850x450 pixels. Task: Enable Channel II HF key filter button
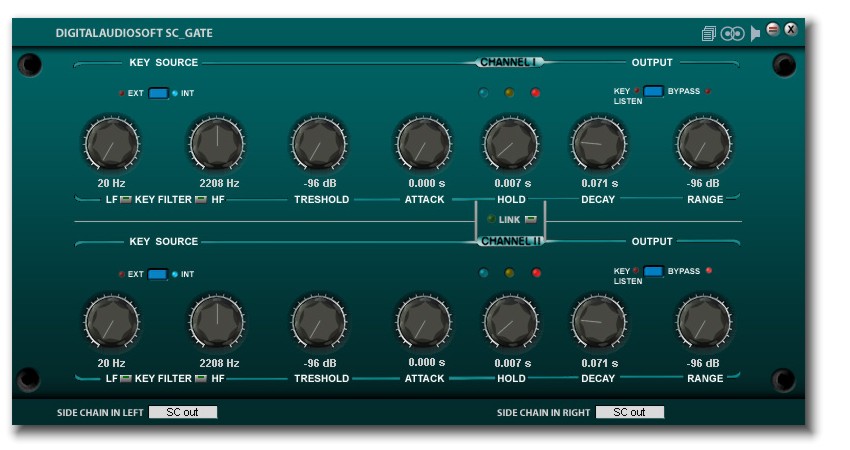(201, 378)
